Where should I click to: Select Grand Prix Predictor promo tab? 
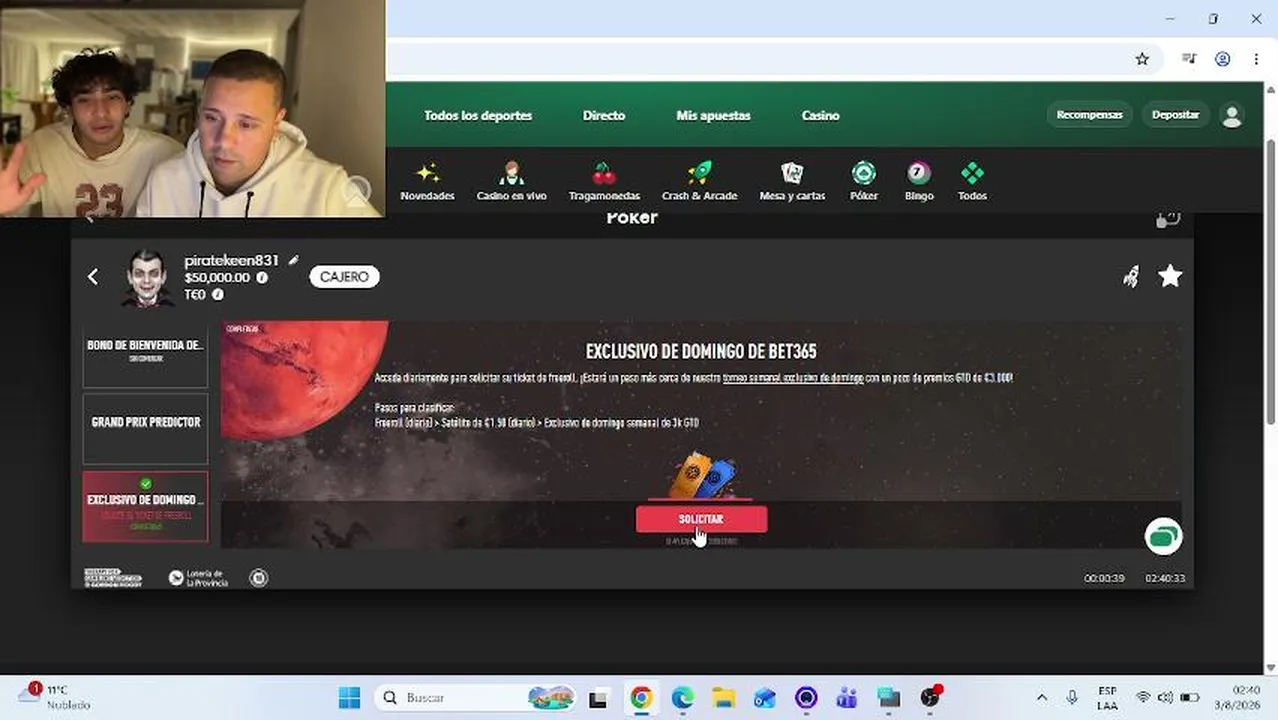(145, 428)
